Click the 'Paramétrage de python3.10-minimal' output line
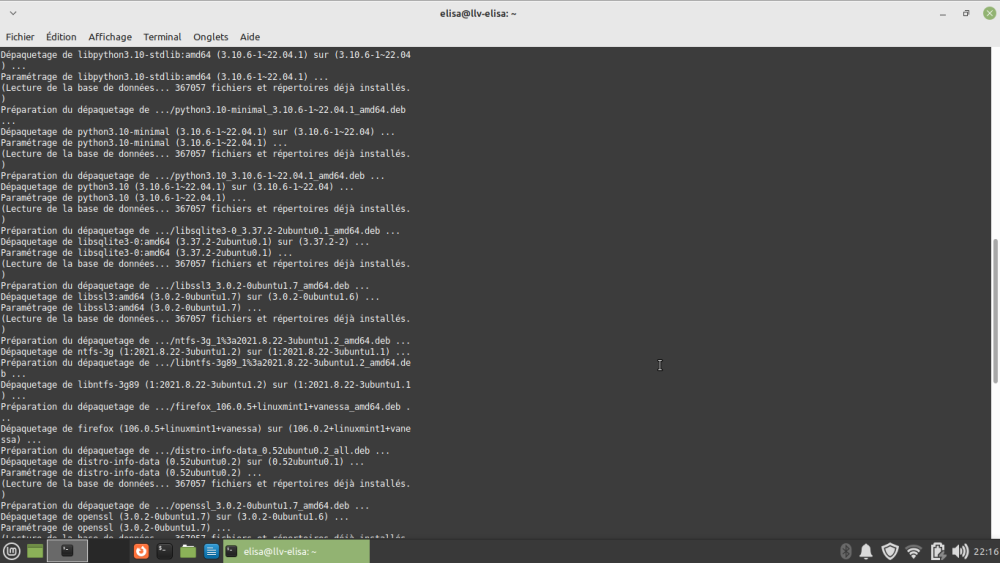This screenshot has width=1000, height=563. [x=143, y=143]
